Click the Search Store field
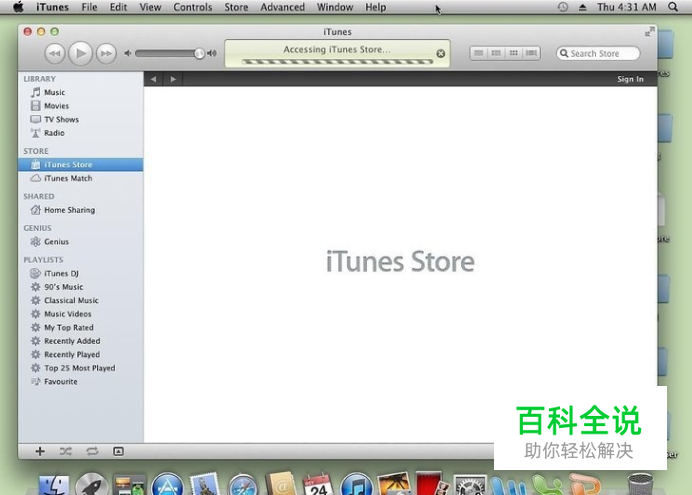The height and width of the screenshot is (495, 692). (598, 53)
